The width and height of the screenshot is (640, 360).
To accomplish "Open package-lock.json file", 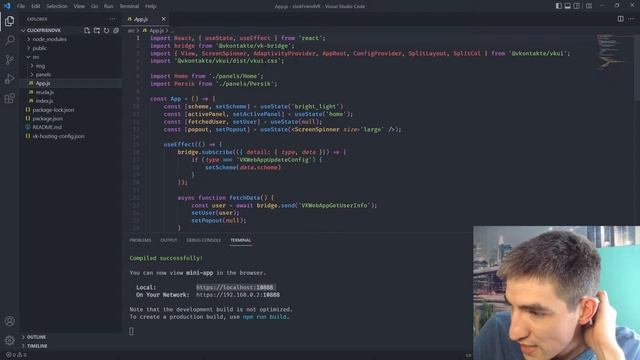I will (71, 110).
